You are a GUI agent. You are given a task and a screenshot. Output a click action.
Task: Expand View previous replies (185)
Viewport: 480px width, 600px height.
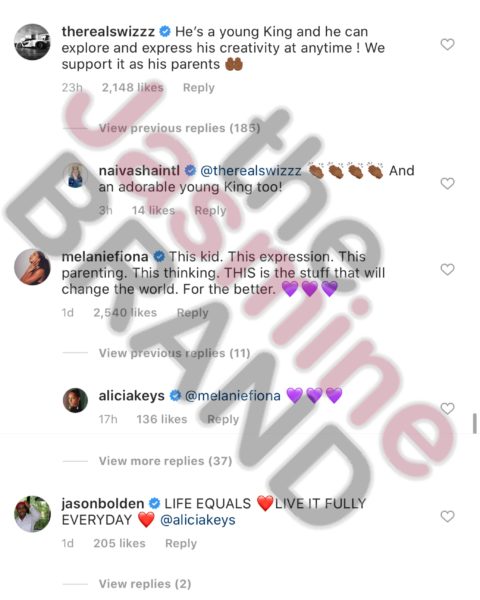180,128
